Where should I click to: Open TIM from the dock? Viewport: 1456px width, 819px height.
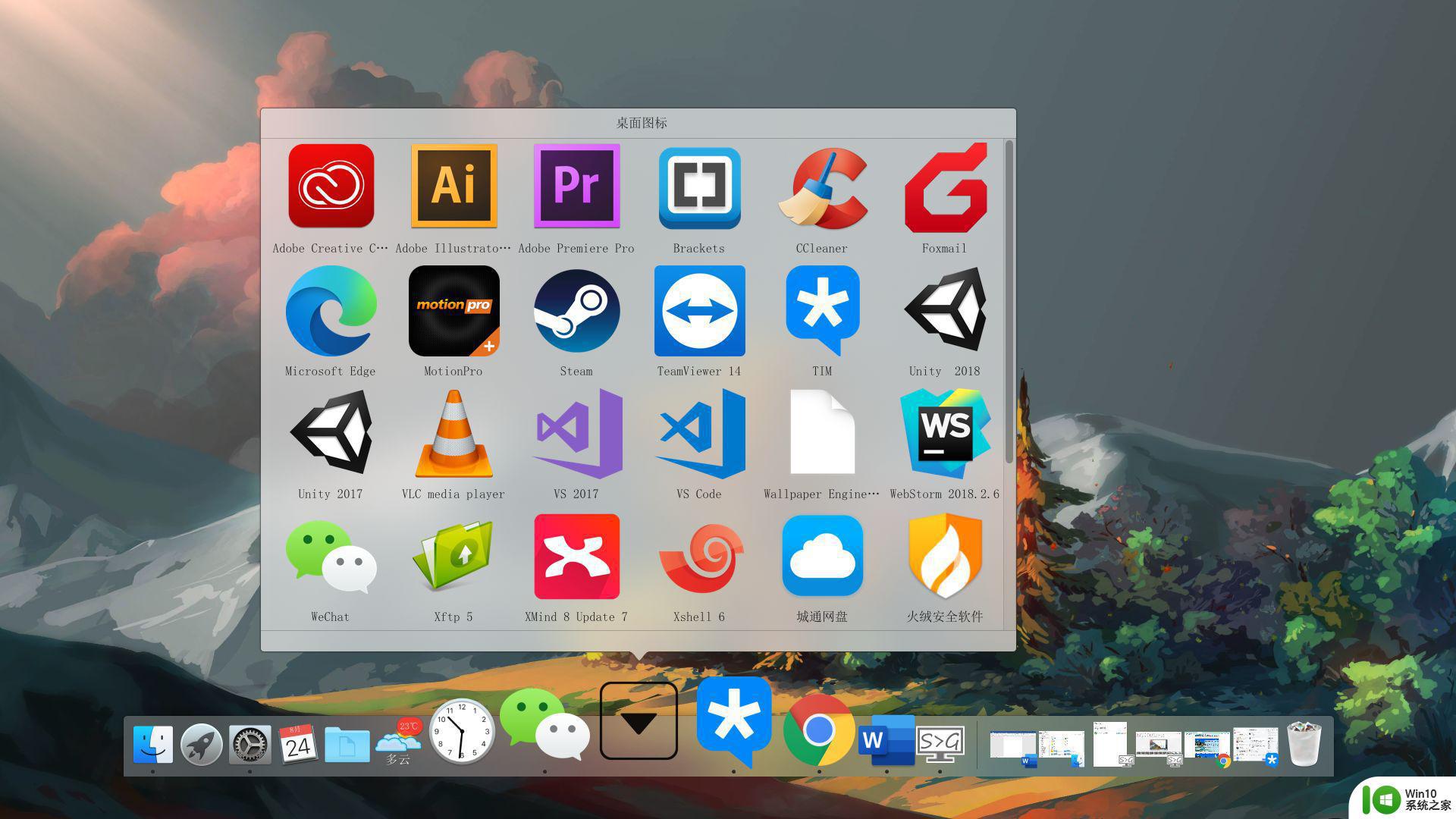coord(733,722)
